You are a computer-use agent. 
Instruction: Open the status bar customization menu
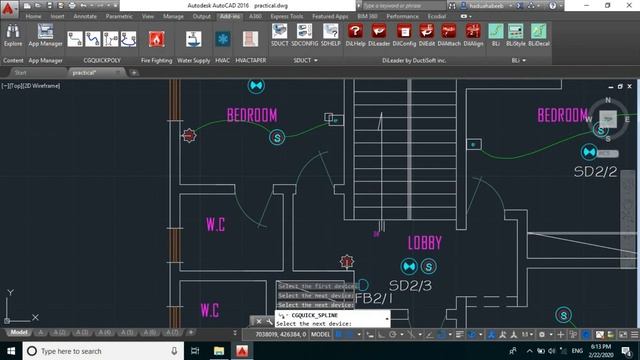point(634,335)
